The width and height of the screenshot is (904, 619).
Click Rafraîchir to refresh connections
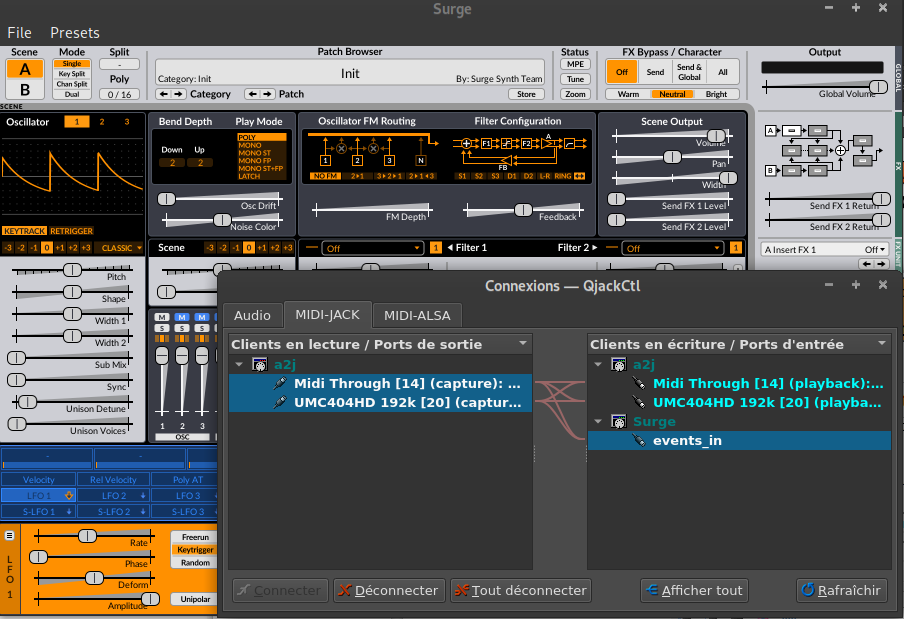coord(840,590)
